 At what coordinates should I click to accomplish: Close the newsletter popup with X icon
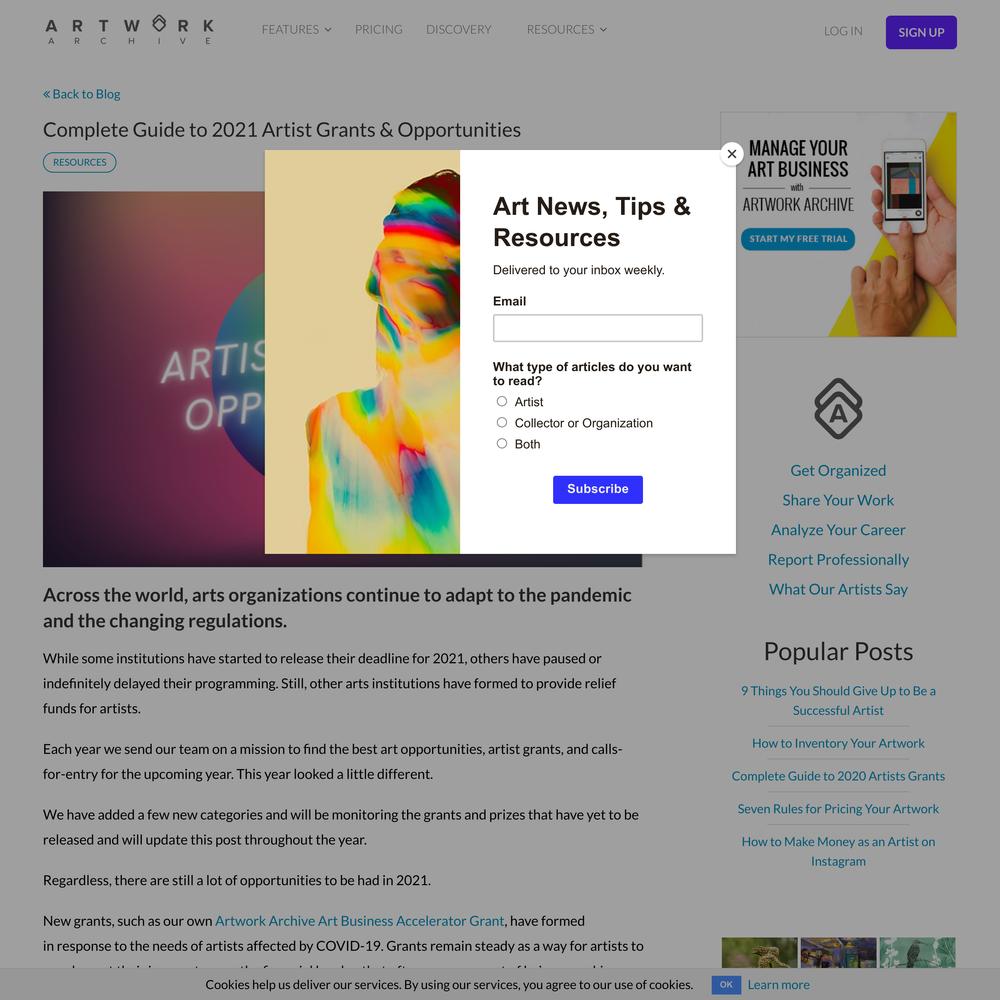point(732,154)
